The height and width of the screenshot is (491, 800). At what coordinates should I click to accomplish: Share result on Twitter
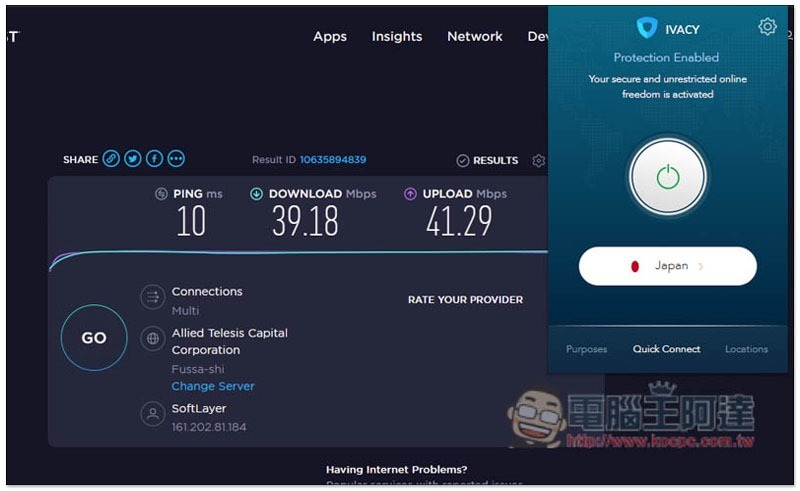133,159
